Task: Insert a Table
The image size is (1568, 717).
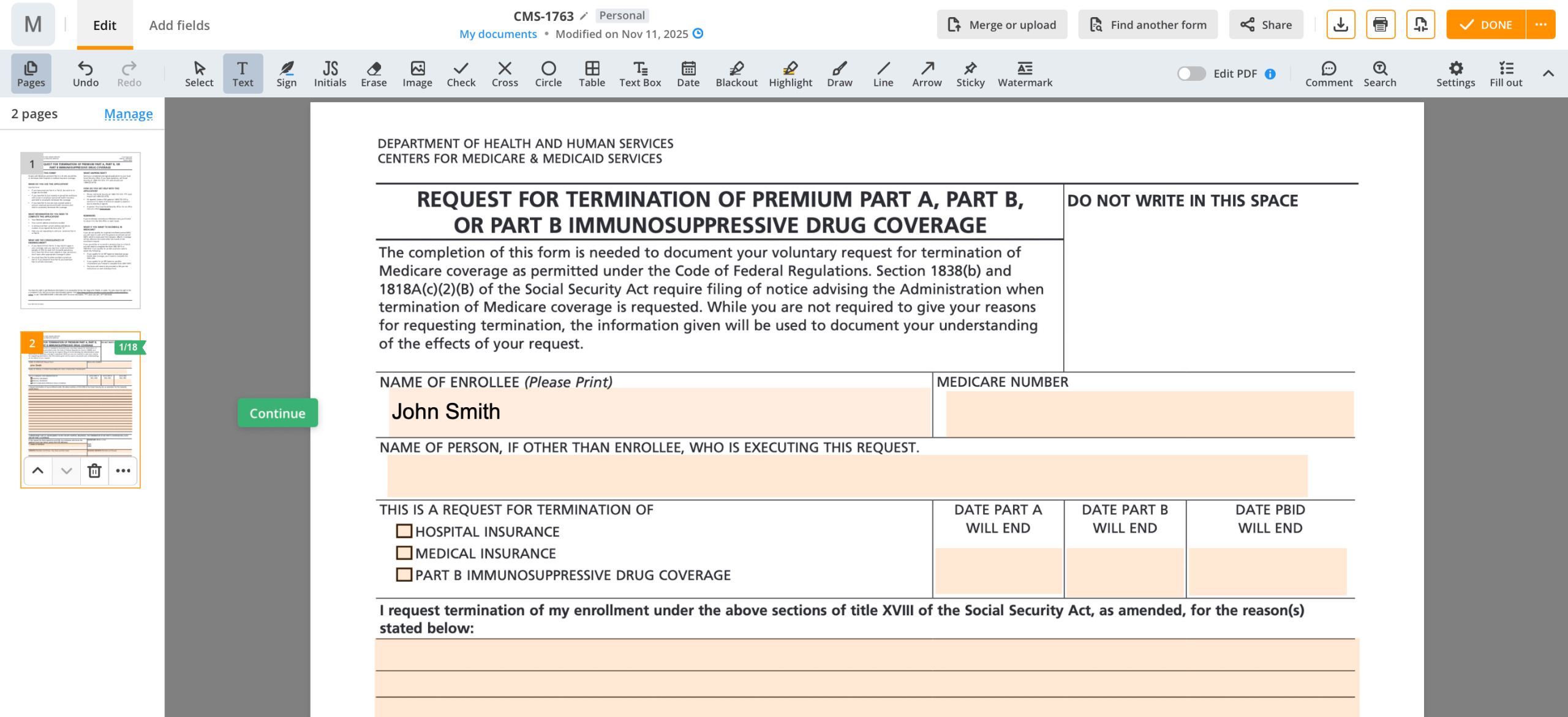Action: pos(592,73)
